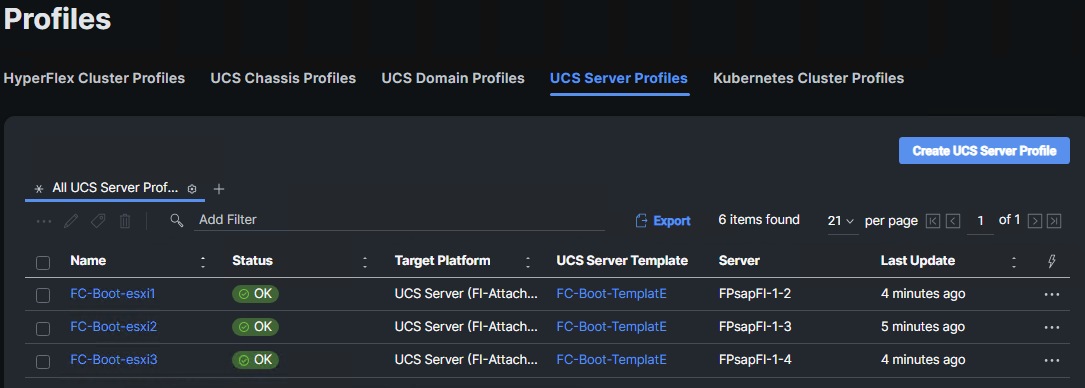Click server cell FPsapFI-1-3
This screenshot has width=1085, height=388.
click(755, 326)
